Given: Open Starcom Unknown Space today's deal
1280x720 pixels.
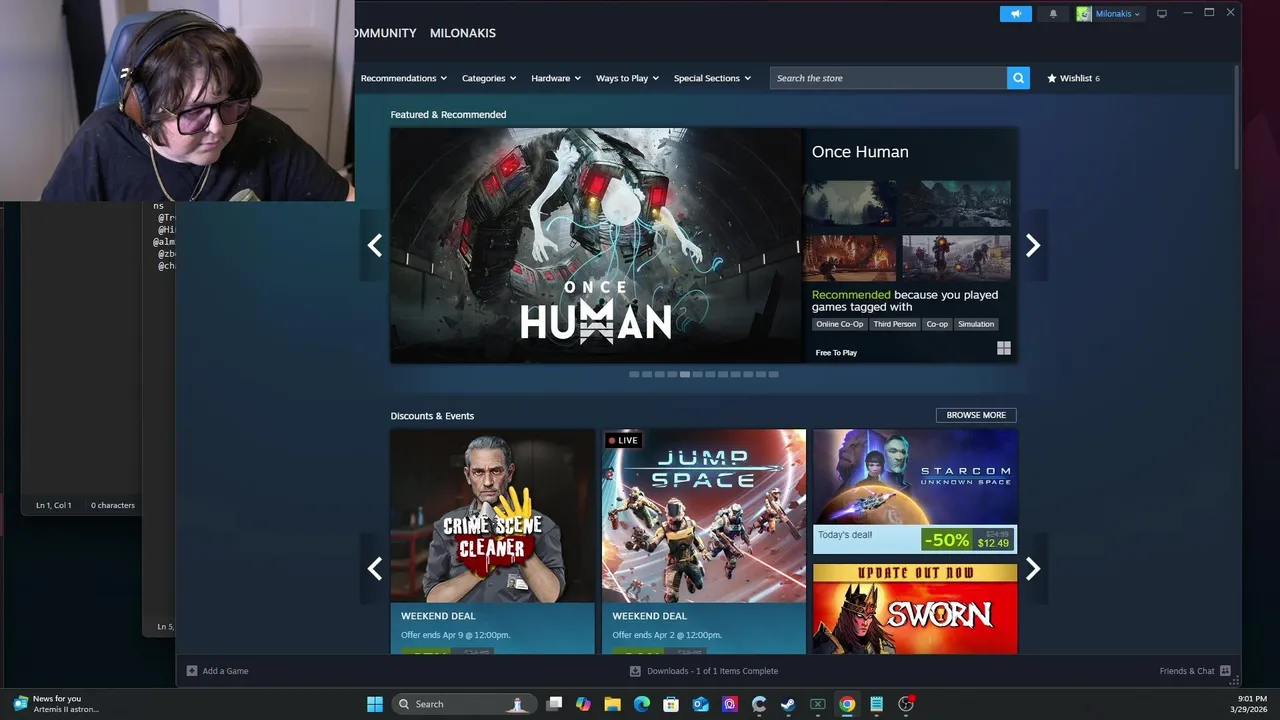Looking at the screenshot, I should coord(915,491).
